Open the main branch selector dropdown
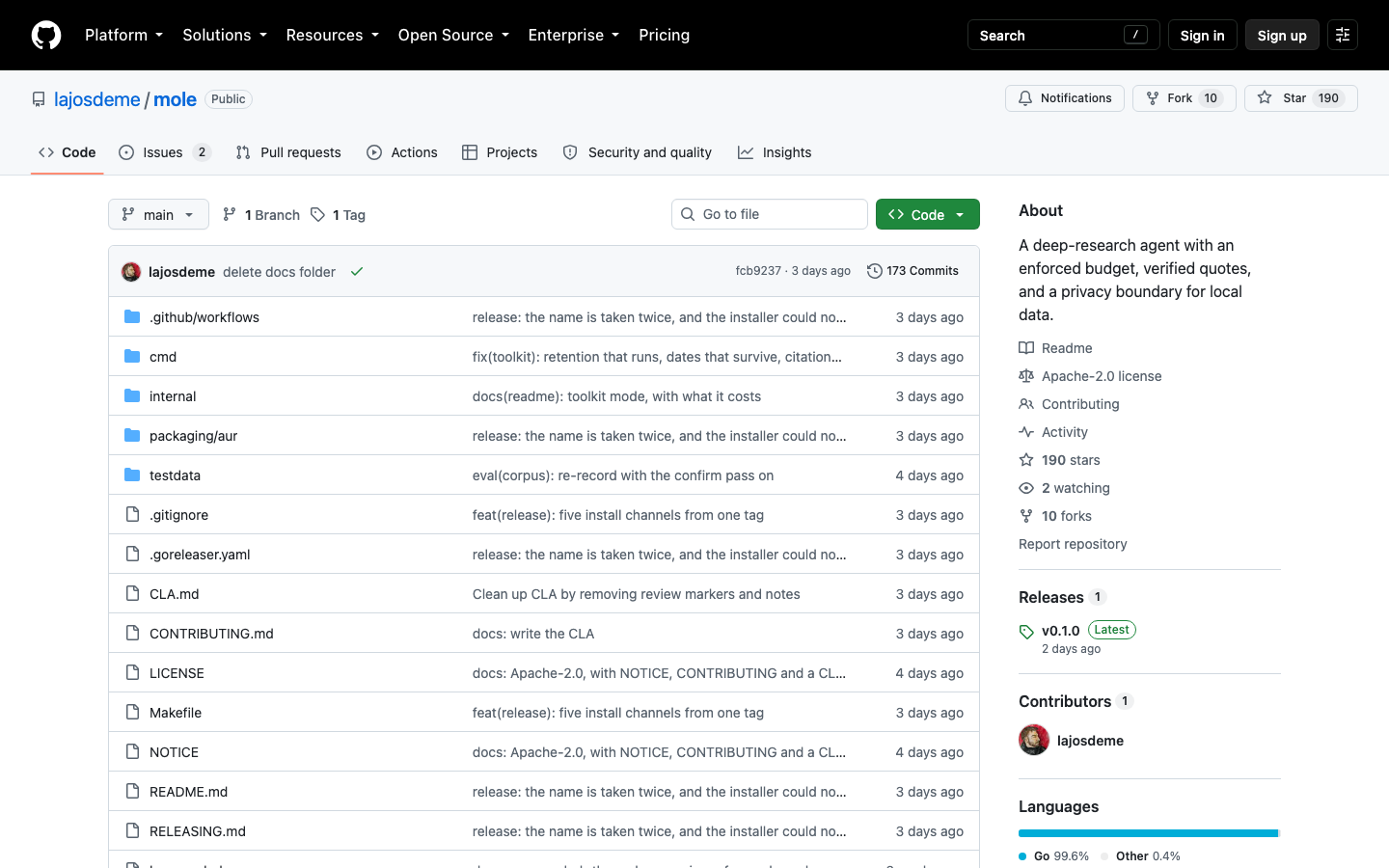Image resolution: width=1389 pixels, height=868 pixels. 158,214
